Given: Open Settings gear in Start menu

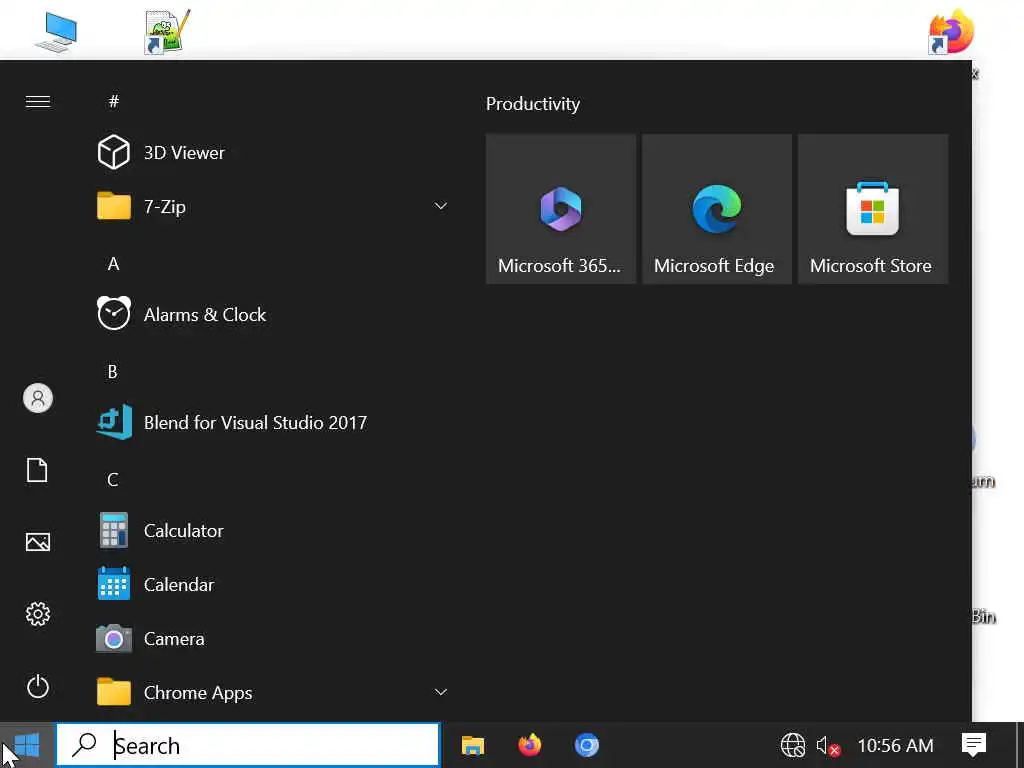Looking at the screenshot, I should [38, 614].
